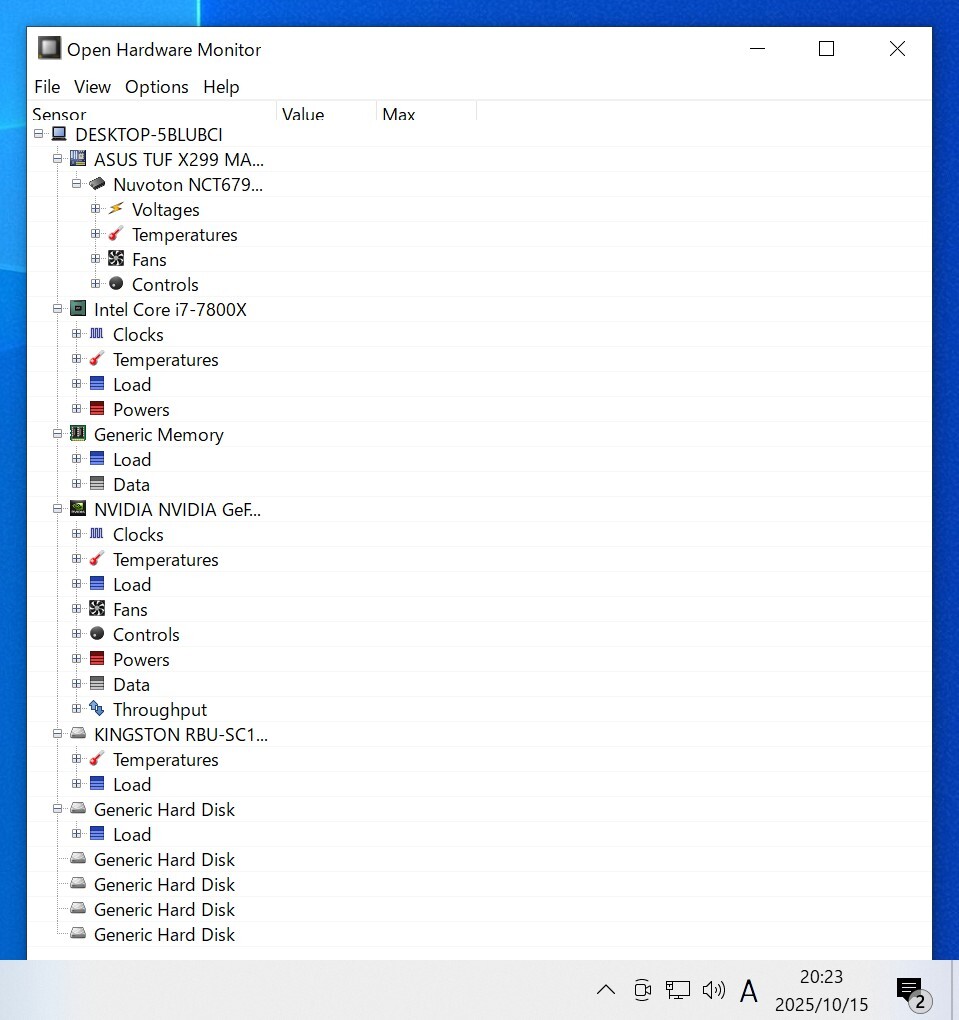
Task: Click the chip icon beside Nuvoton NCT679
Action: [97, 184]
